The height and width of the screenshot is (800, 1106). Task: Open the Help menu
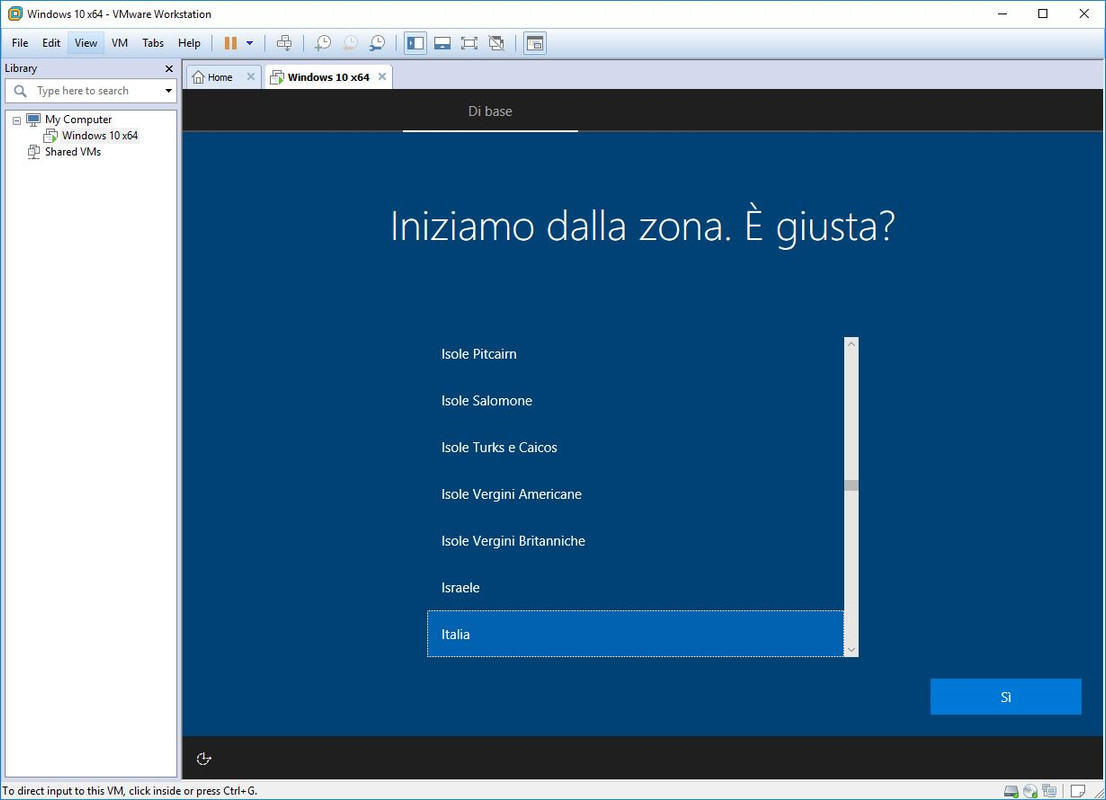click(189, 43)
